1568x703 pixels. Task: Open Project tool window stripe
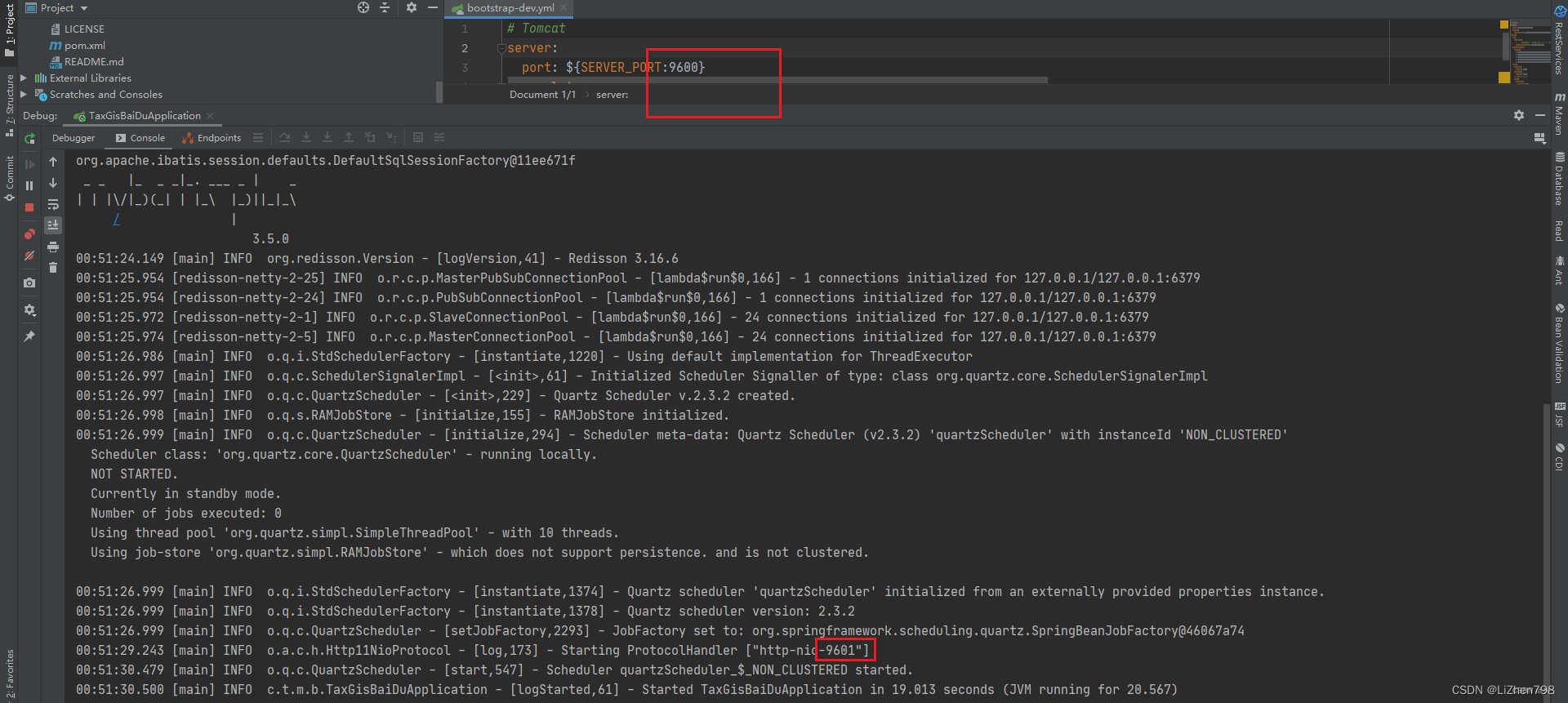[x=9, y=29]
